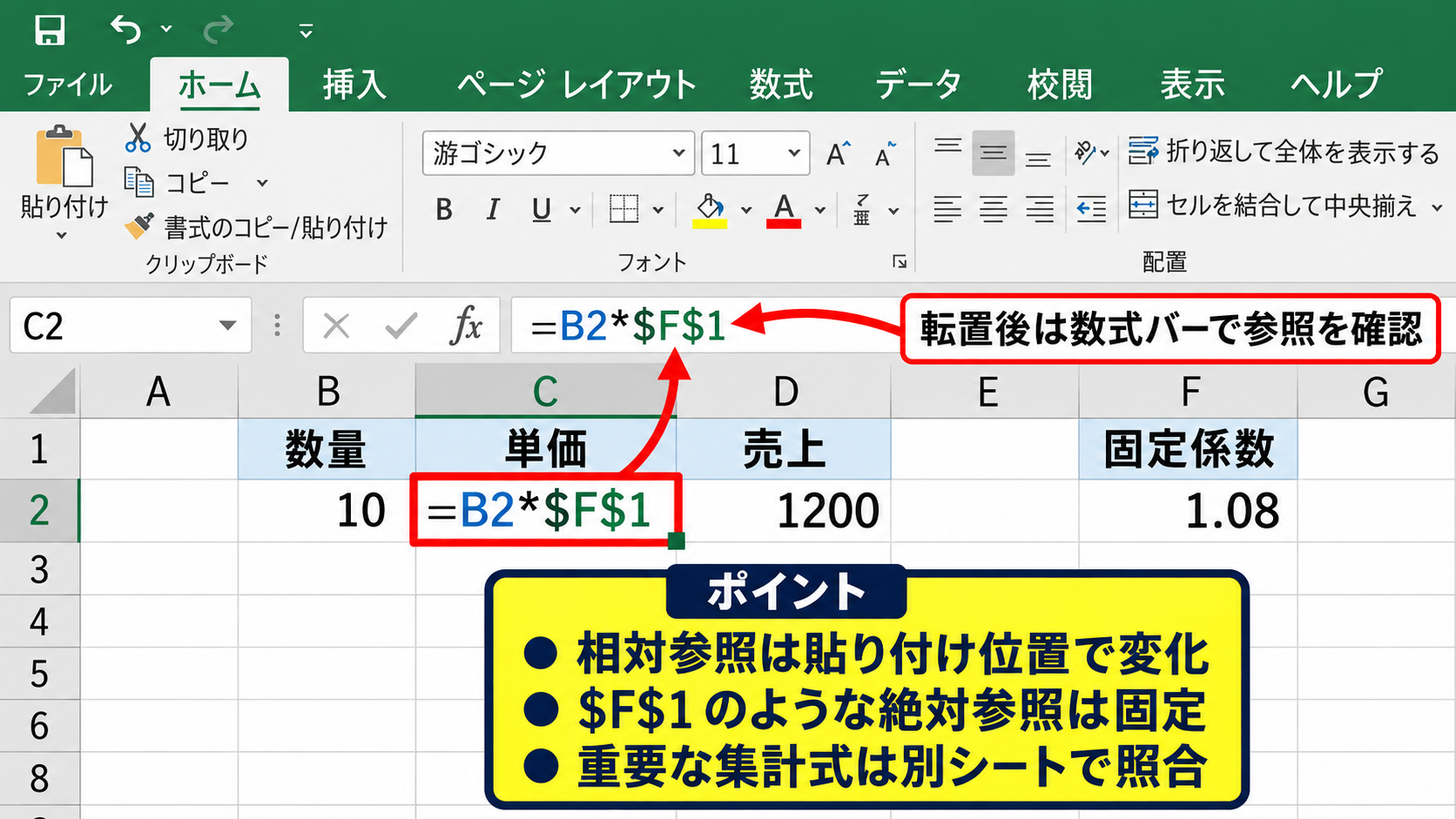This screenshot has height=819, width=1456.
Task: Align text left
Action: (x=947, y=208)
